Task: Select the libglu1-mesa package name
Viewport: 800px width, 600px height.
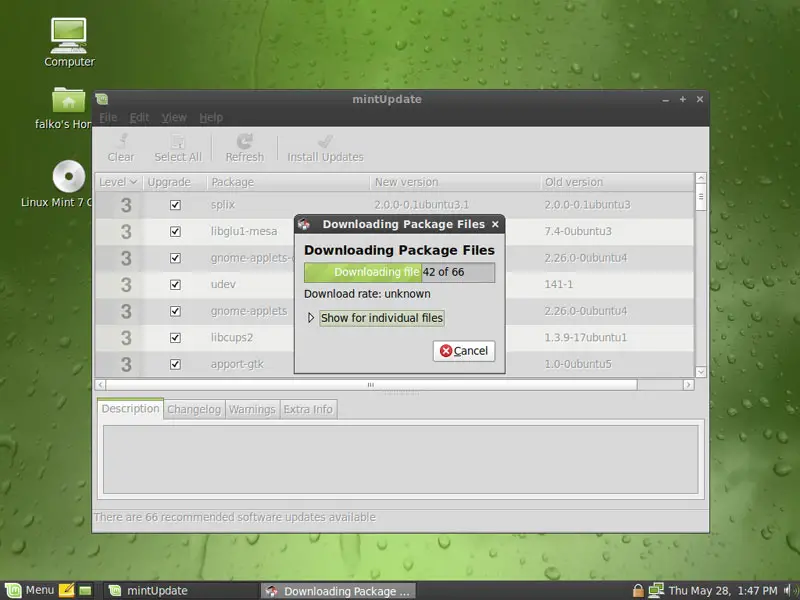Action: tap(244, 231)
